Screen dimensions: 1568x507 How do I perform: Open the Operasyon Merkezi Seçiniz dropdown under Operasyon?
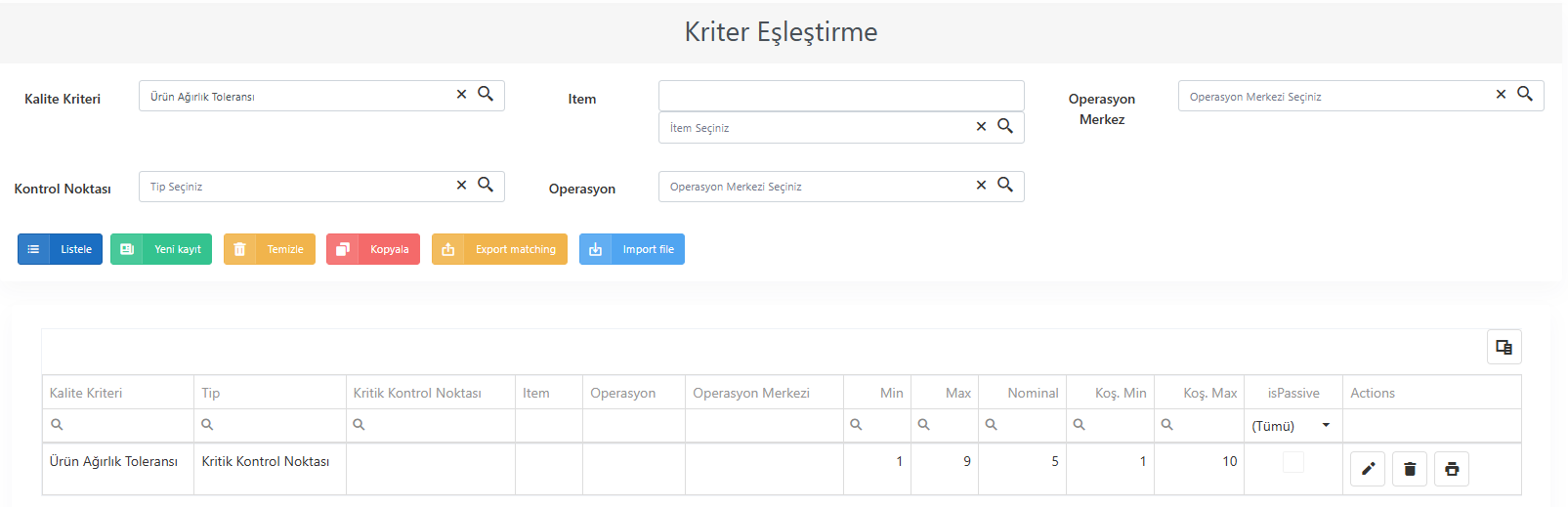click(841, 187)
